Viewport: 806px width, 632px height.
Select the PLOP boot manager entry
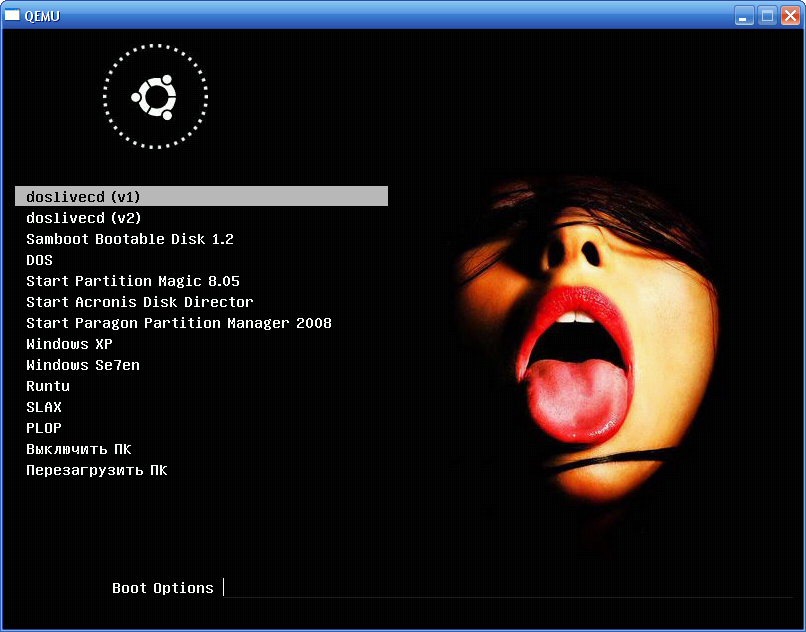[44, 428]
